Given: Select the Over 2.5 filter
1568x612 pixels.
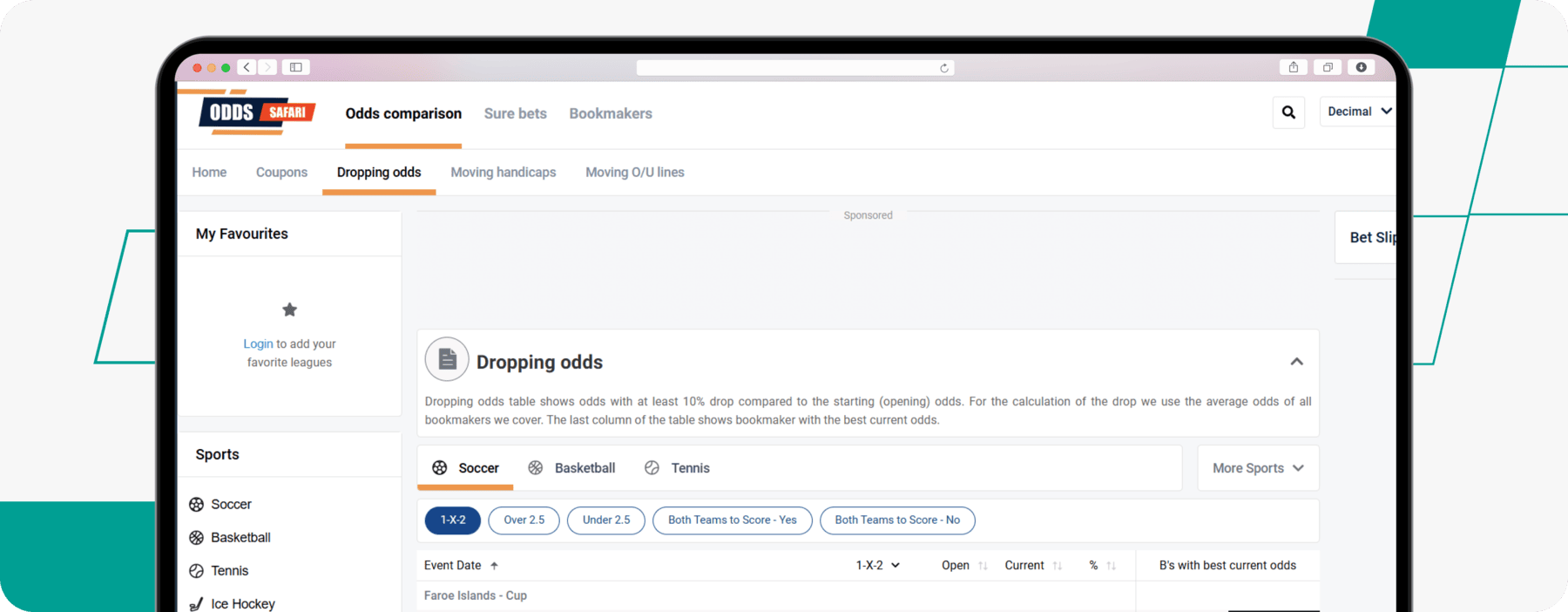Looking at the screenshot, I should tap(524, 520).
